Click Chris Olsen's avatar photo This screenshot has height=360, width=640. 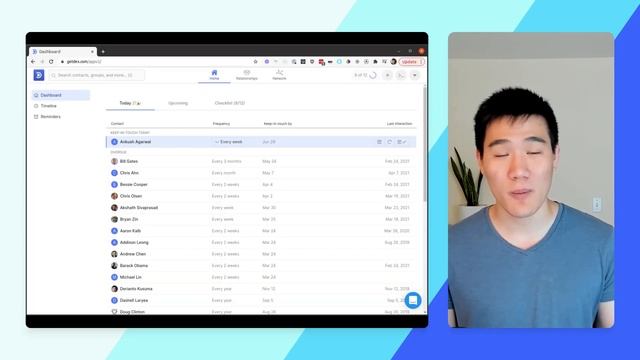pos(114,196)
